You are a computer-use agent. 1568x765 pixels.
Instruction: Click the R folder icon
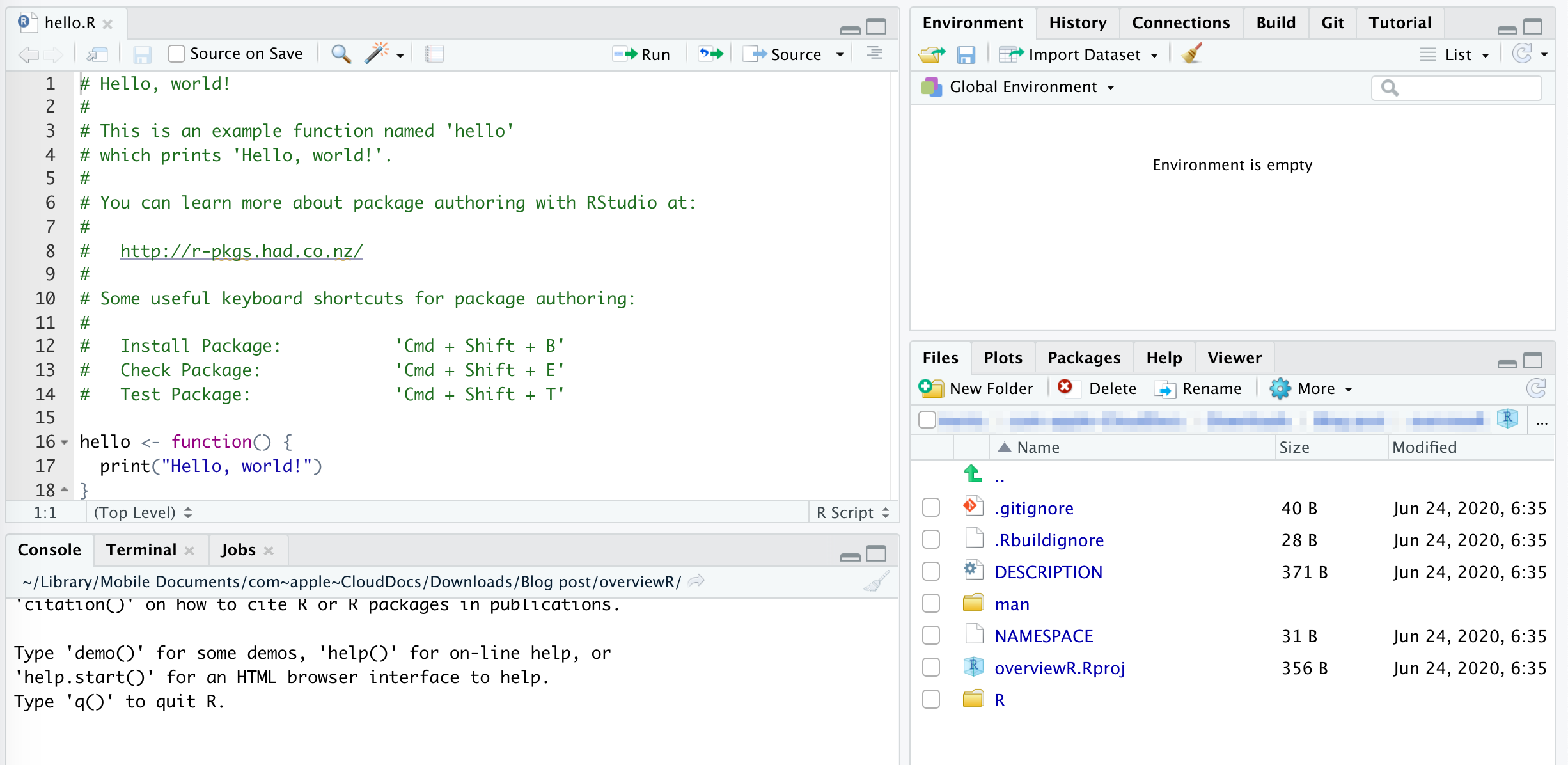point(973,698)
